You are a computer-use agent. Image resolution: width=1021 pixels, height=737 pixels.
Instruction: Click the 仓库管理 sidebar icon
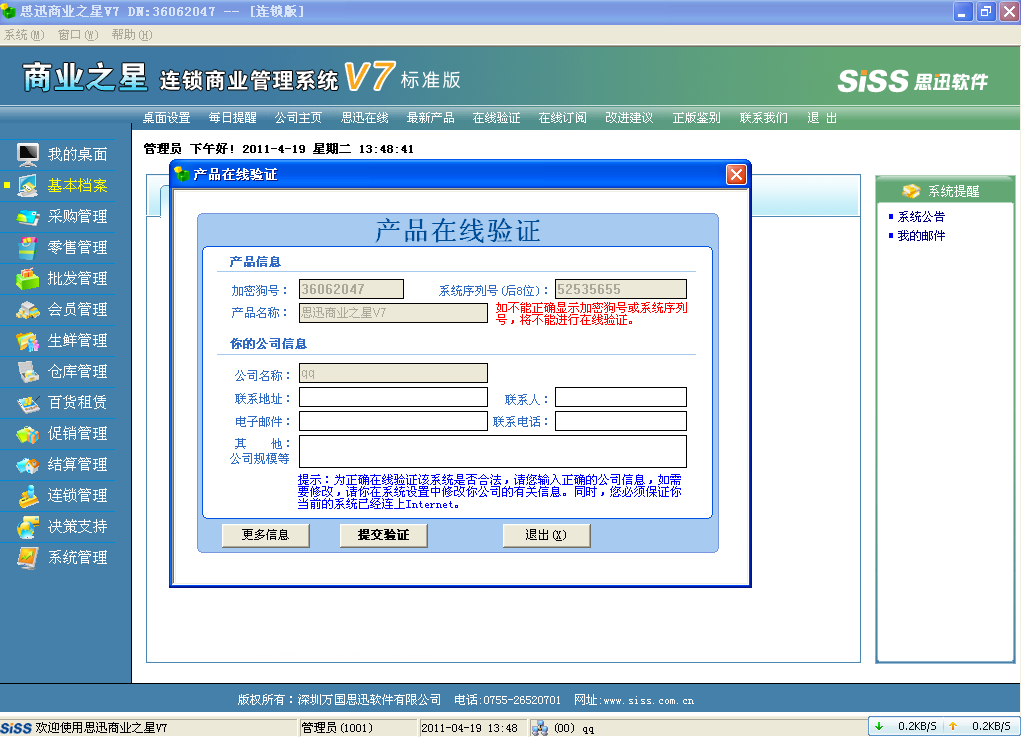pos(28,371)
